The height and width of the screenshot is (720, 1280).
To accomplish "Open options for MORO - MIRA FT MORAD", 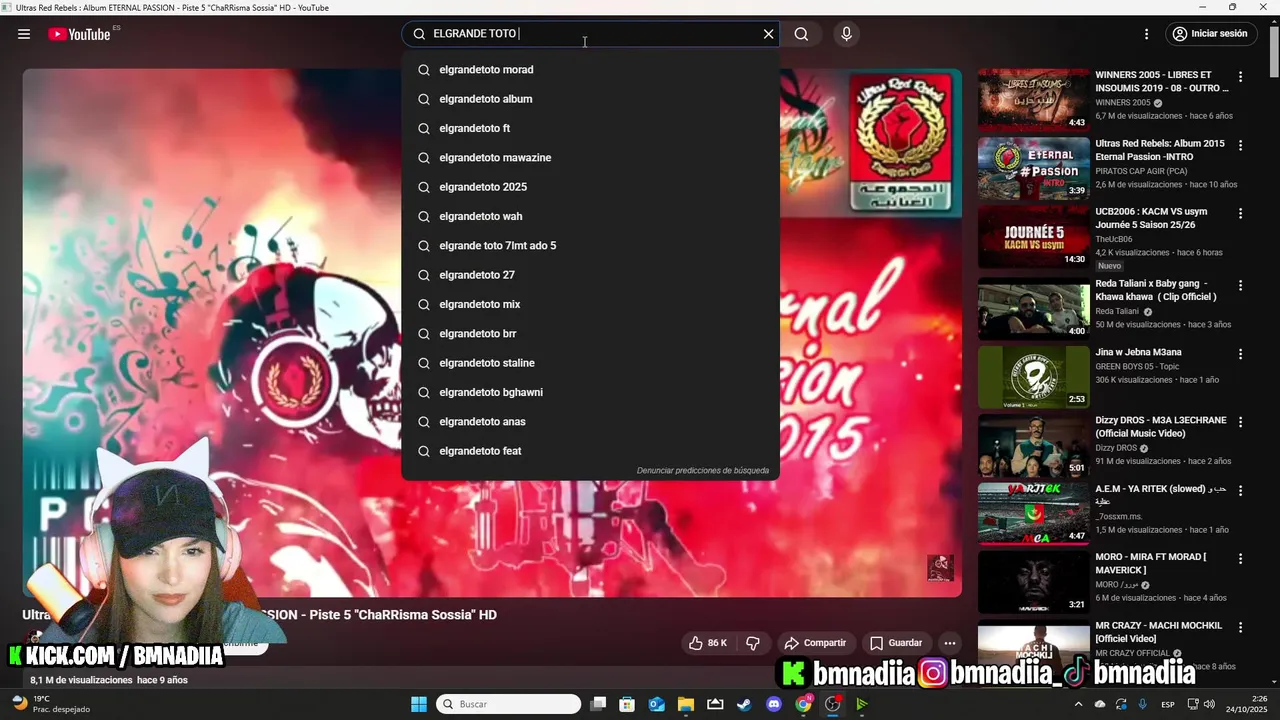I will pyautogui.click(x=1241, y=559).
